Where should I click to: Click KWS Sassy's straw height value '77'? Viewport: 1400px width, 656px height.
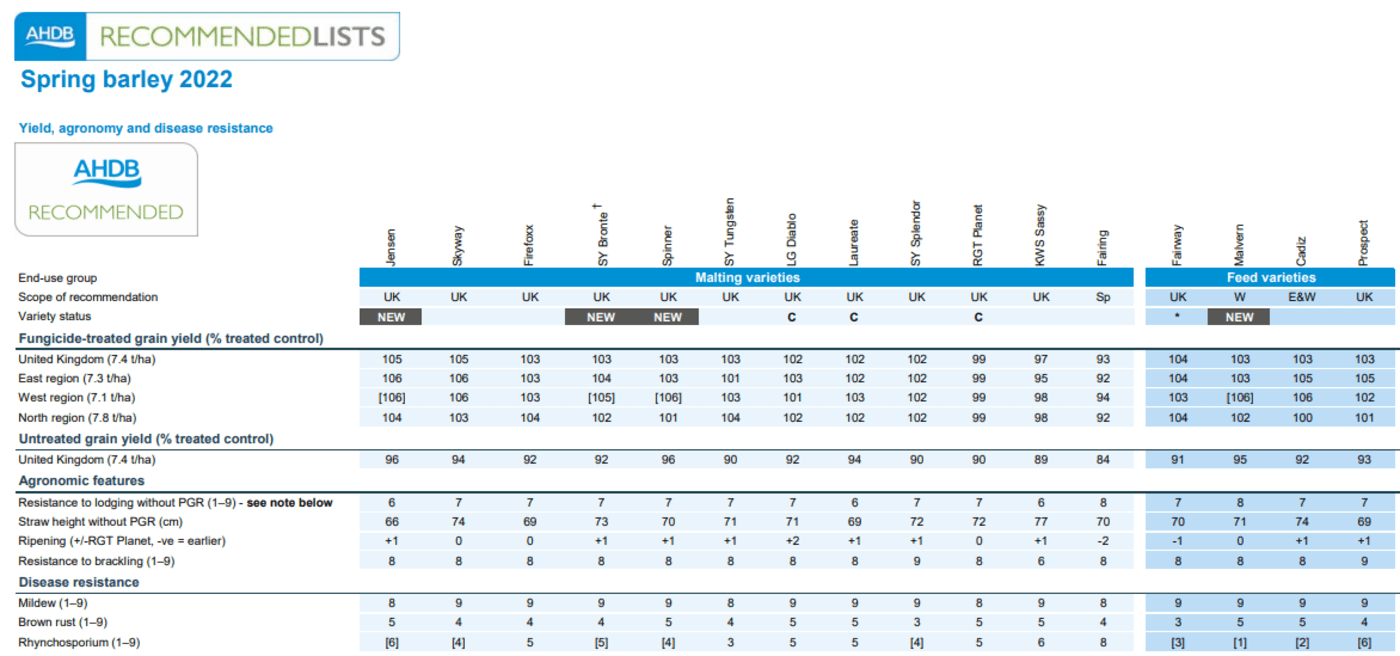pyautogui.click(x=1041, y=522)
